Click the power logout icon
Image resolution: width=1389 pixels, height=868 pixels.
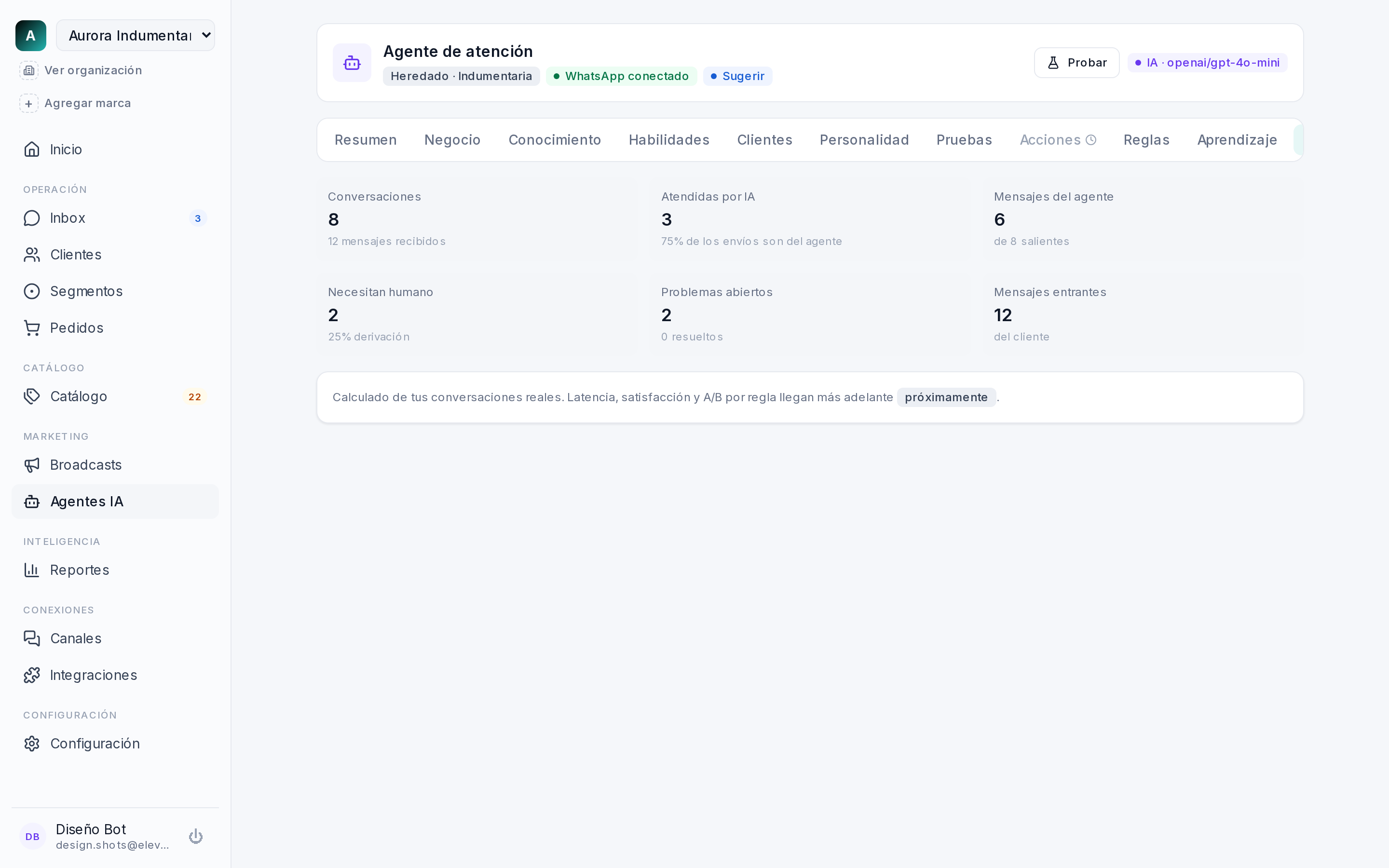pos(196,837)
